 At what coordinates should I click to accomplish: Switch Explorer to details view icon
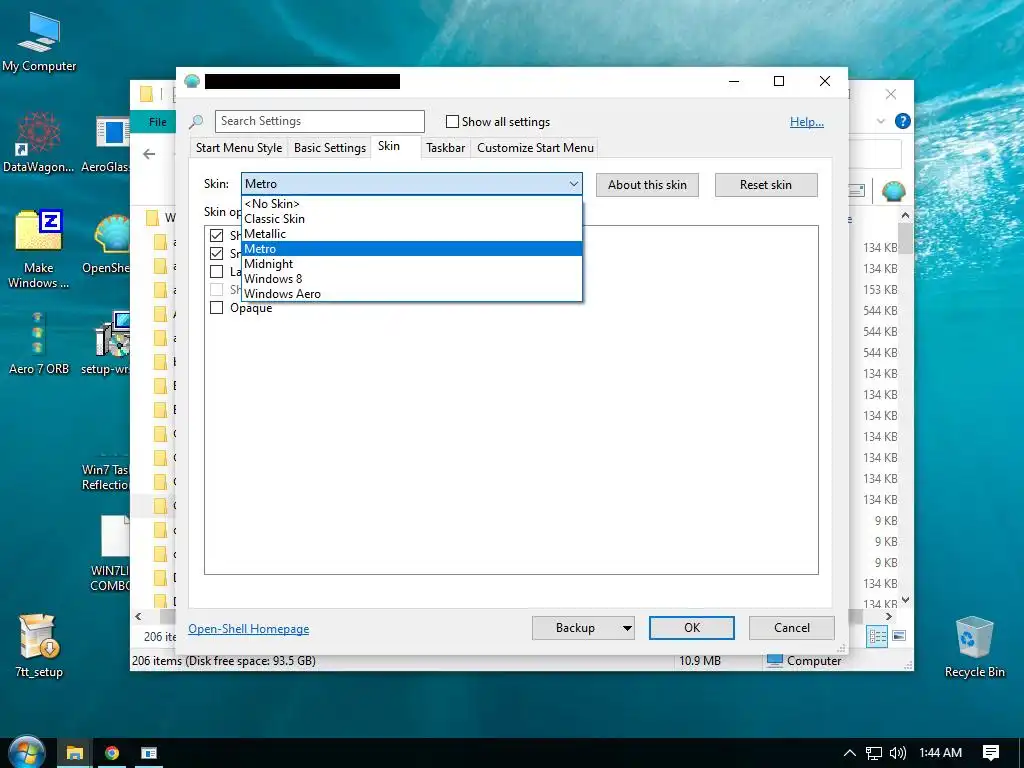[876, 636]
